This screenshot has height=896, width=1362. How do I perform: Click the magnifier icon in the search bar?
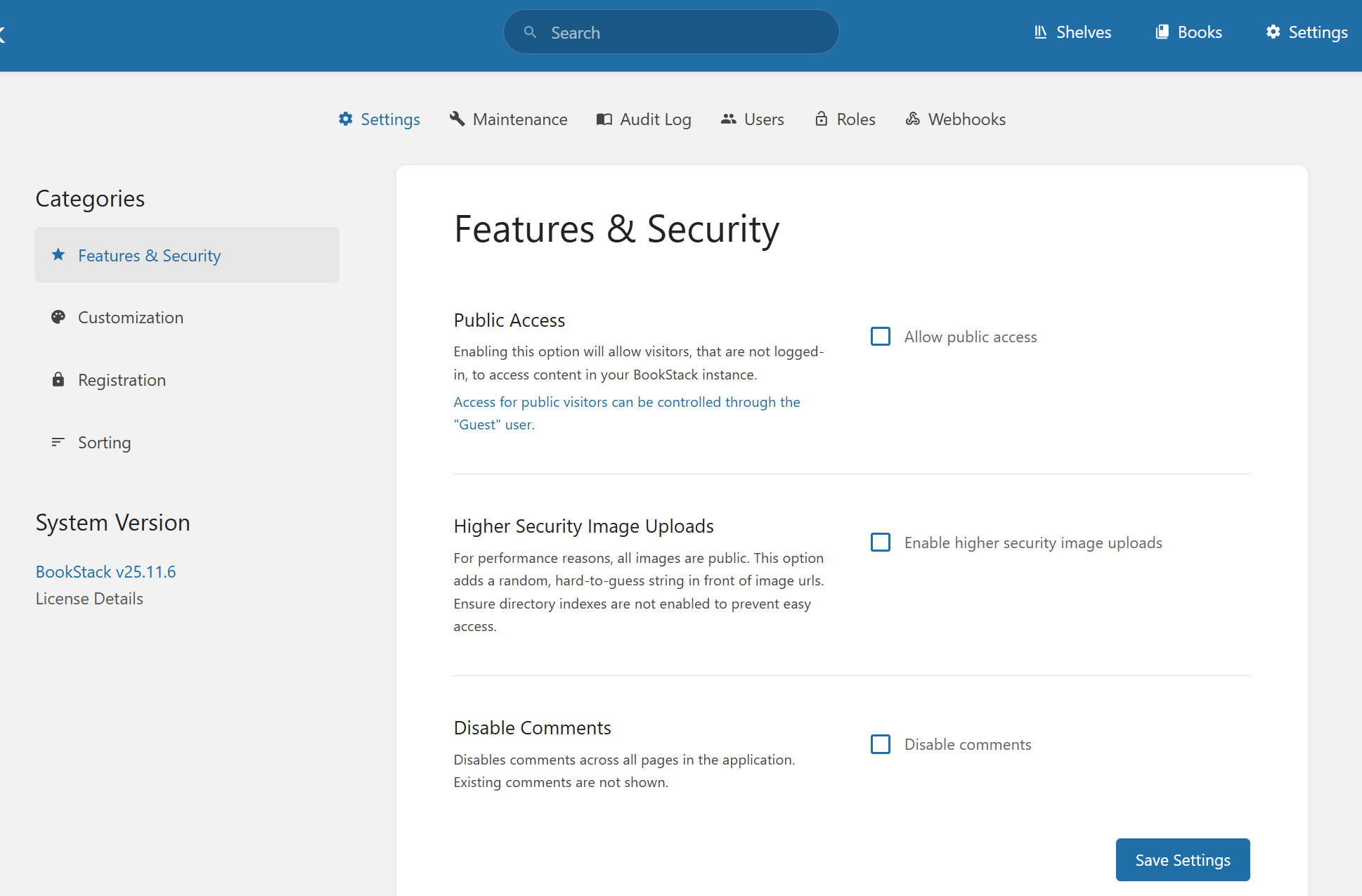(531, 32)
